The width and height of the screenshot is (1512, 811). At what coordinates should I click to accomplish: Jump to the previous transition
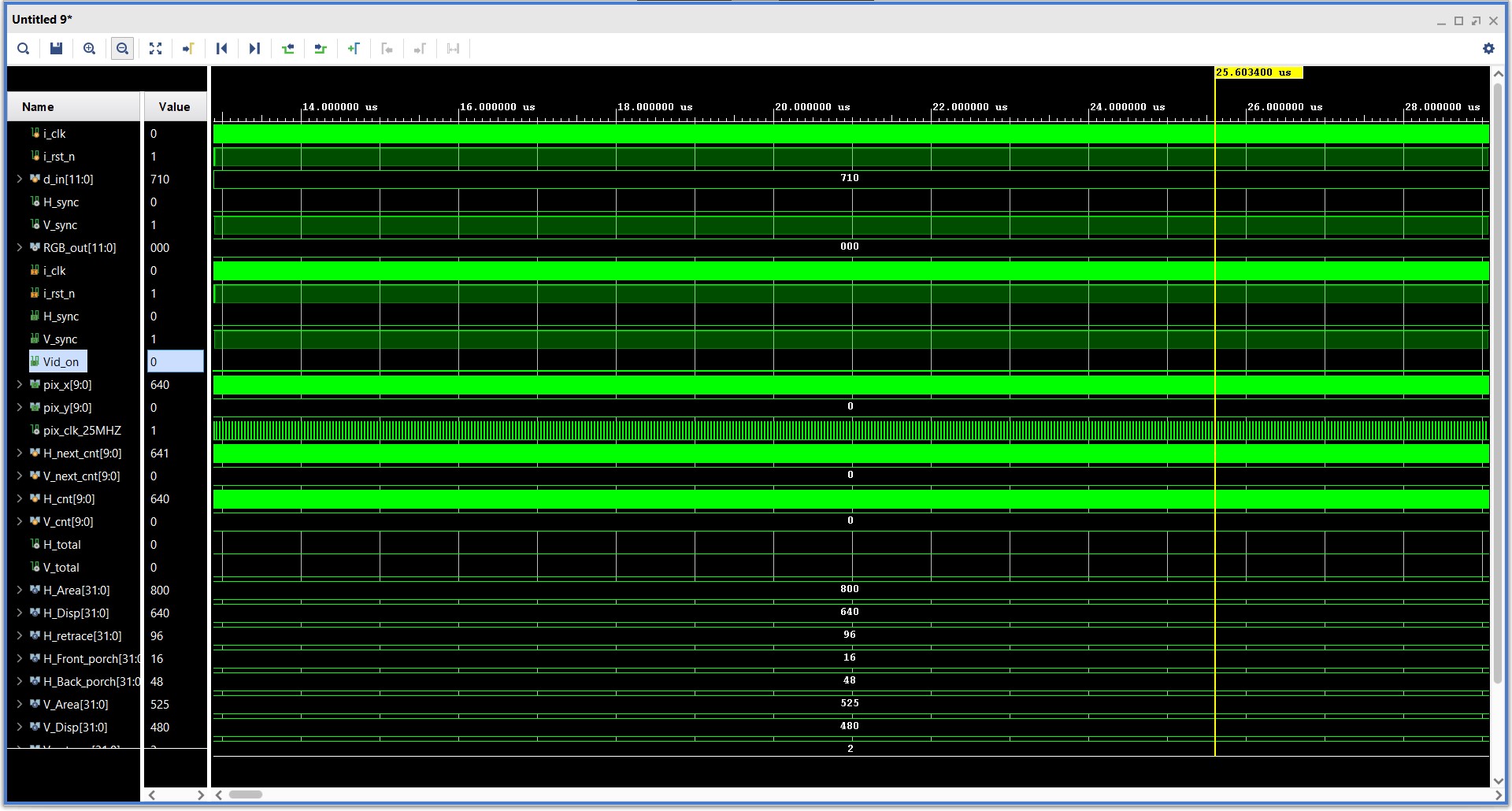coord(221,48)
